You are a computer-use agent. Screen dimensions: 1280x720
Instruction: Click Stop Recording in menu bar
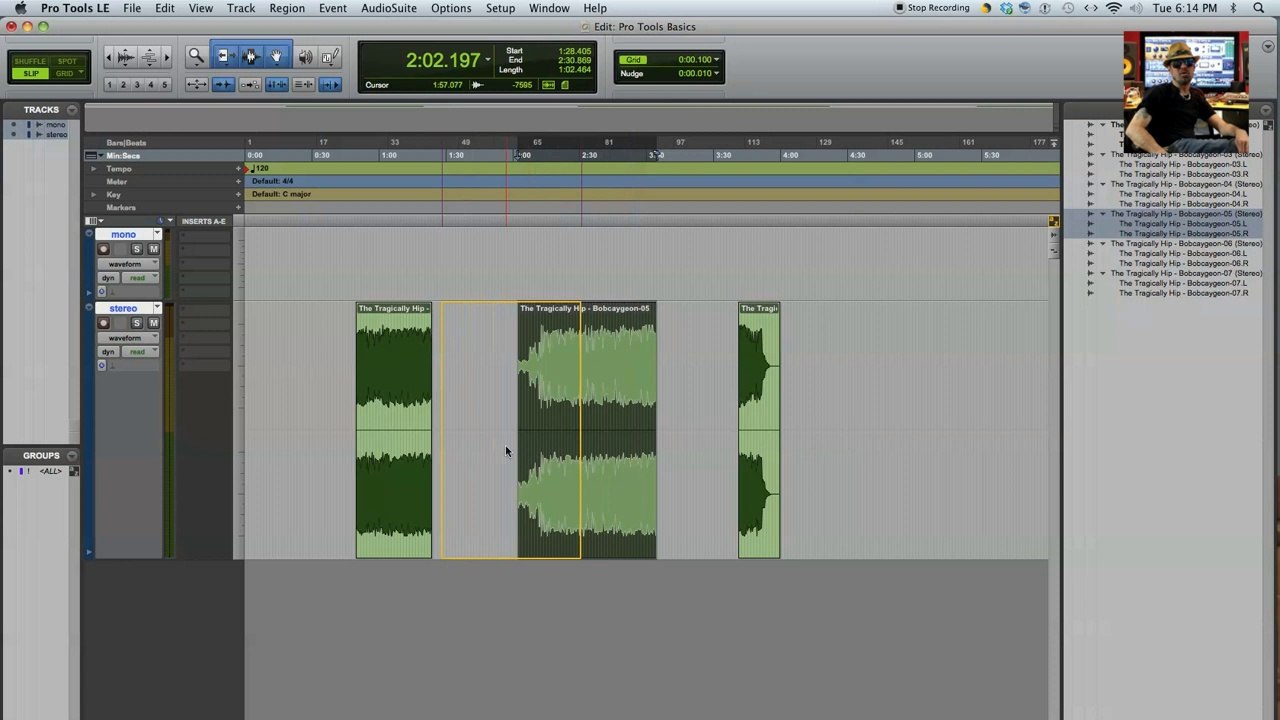(x=932, y=8)
